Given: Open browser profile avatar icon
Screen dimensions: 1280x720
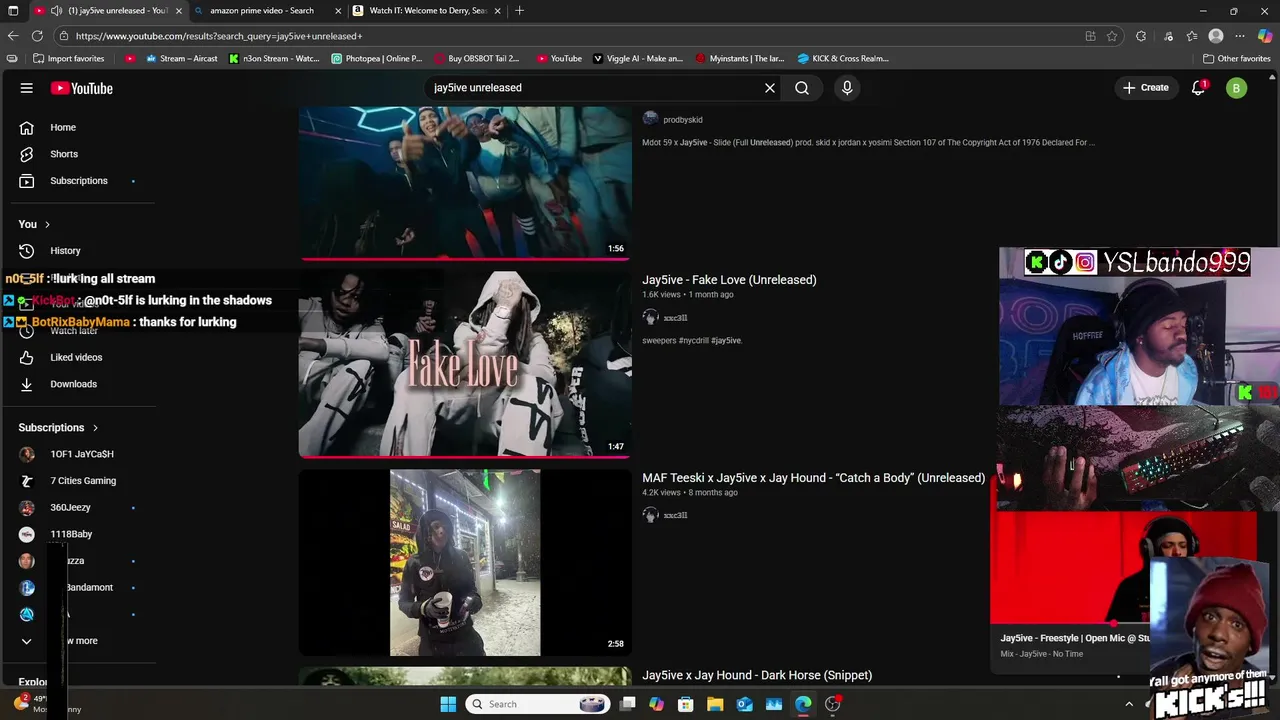Looking at the screenshot, I should [1216, 36].
